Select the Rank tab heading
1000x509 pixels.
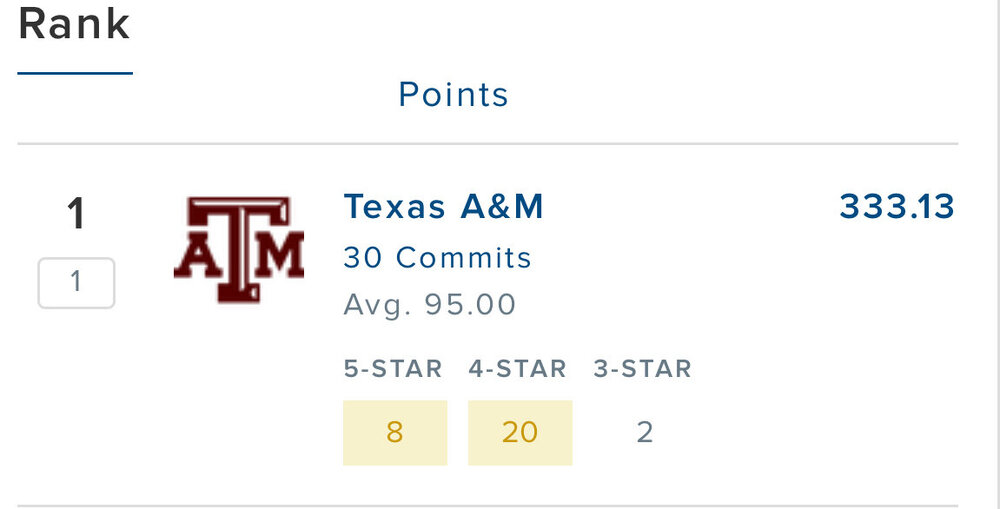point(74,24)
